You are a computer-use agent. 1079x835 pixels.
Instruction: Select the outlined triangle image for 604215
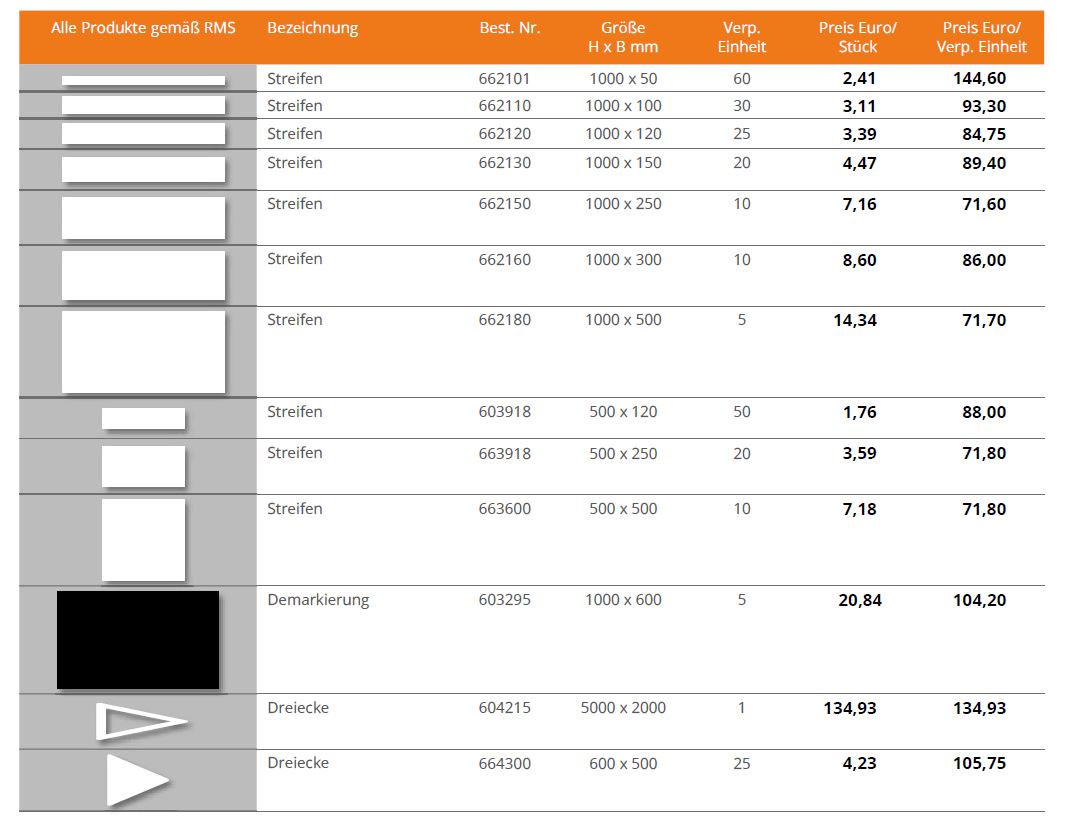point(141,721)
